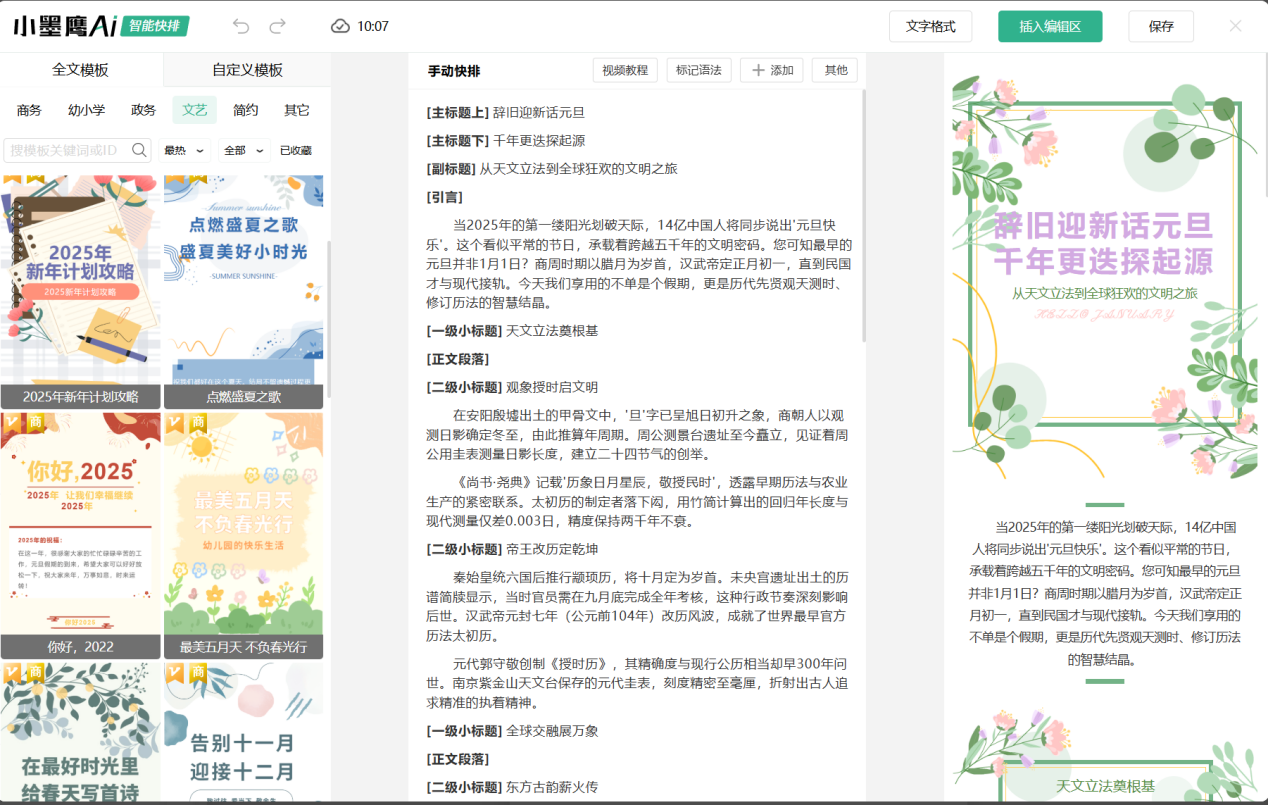This screenshot has height=805, width=1268.
Task: Open the 视频教程 tutorial
Action: [x=625, y=70]
